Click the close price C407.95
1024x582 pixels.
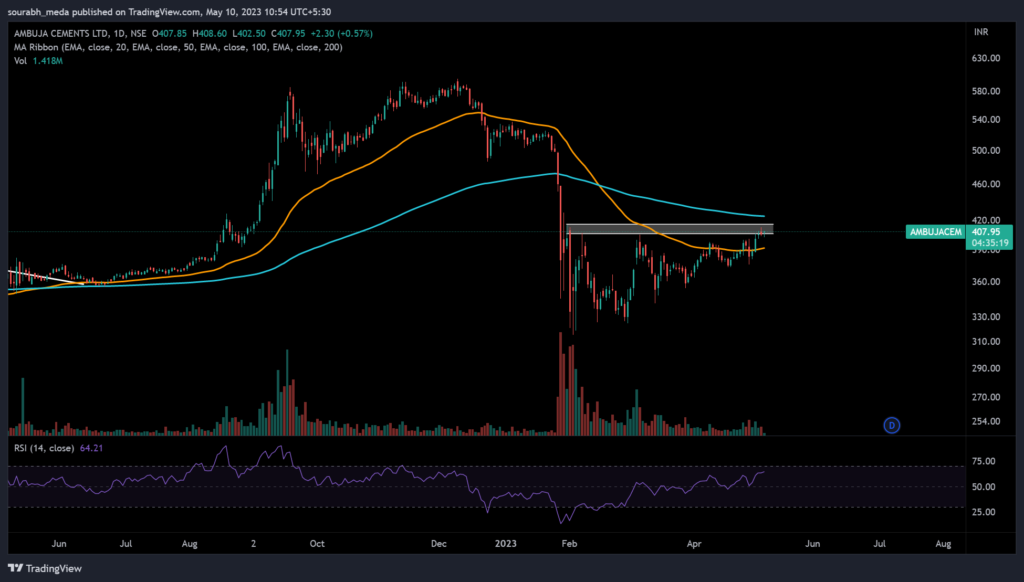[x=288, y=33]
